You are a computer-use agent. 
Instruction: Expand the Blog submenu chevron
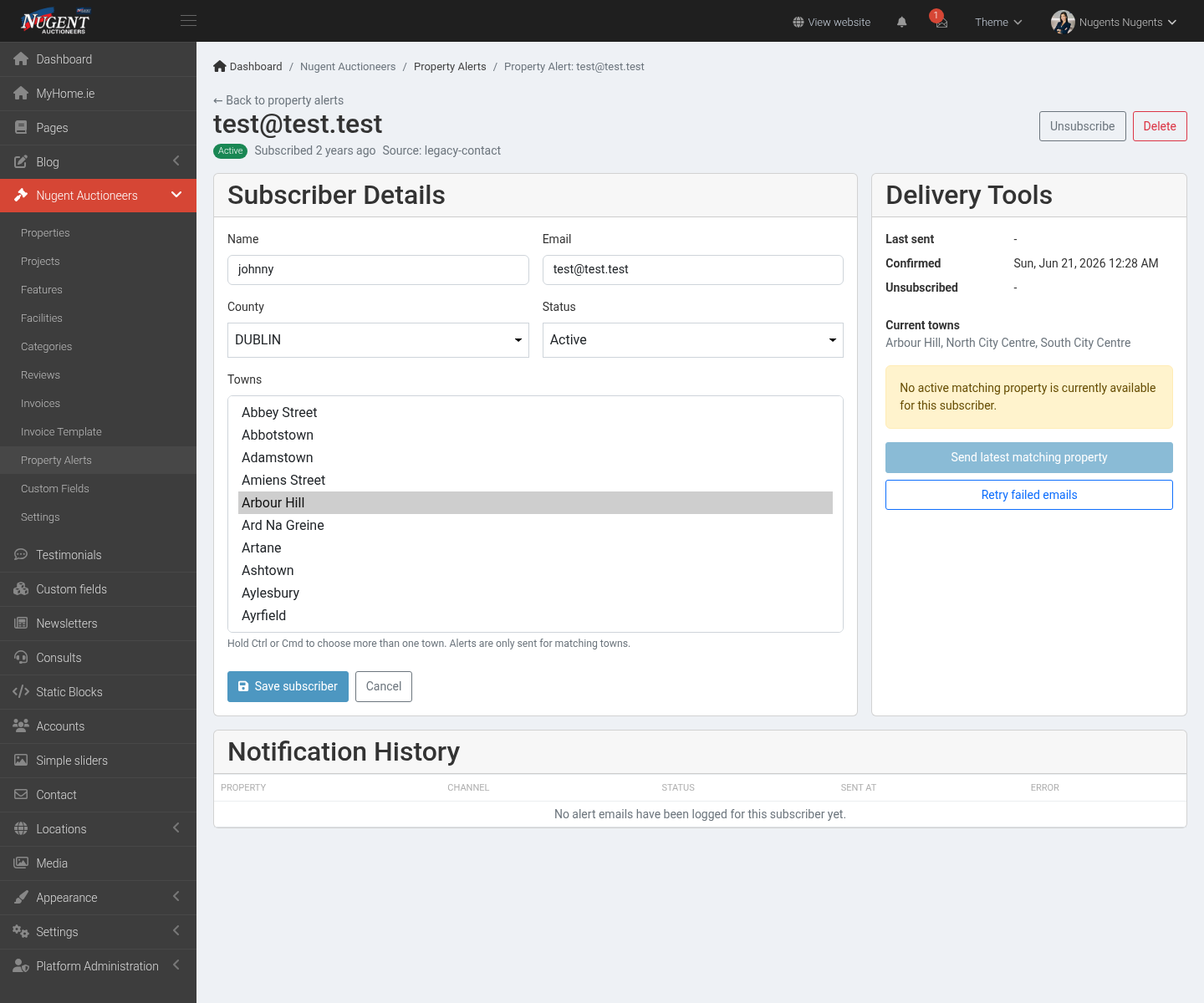tap(176, 160)
